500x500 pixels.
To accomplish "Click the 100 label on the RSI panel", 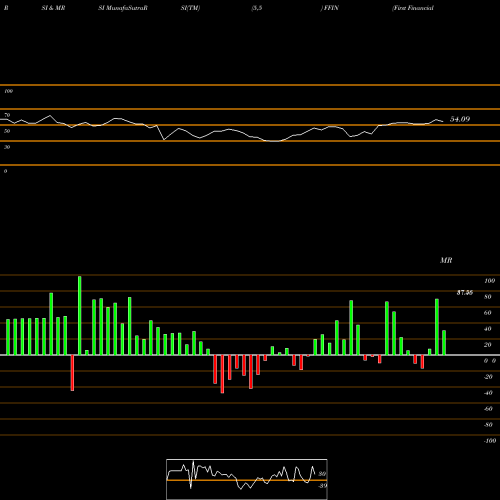I will pos(8,91).
